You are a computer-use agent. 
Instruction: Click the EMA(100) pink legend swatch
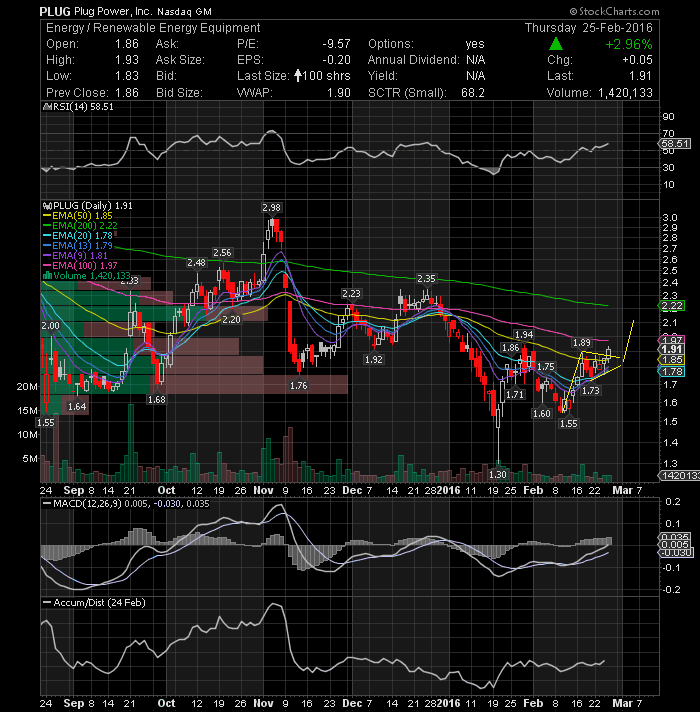point(47,266)
